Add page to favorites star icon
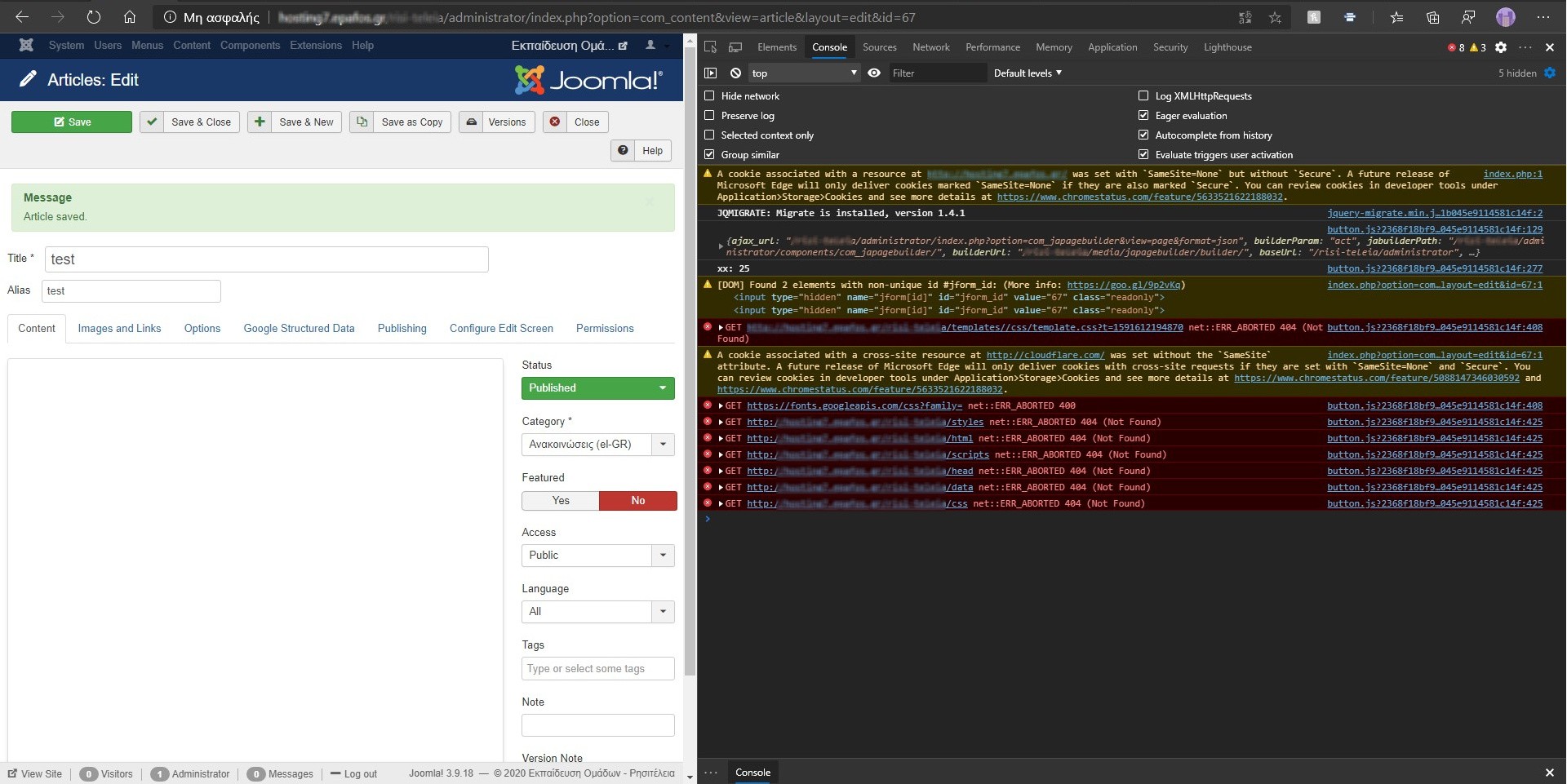The width and height of the screenshot is (1567, 784). (1275, 17)
